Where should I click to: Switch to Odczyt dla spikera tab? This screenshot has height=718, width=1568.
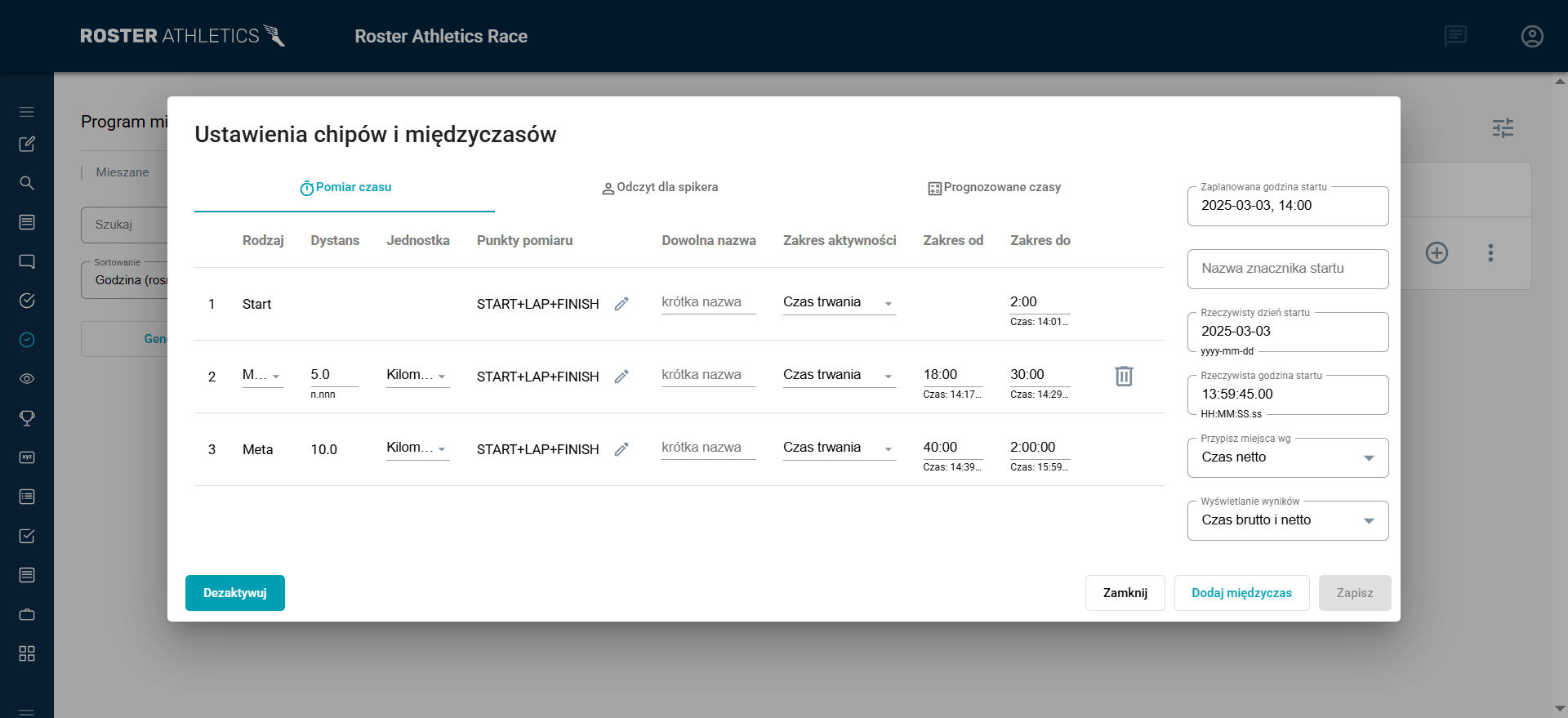point(660,188)
